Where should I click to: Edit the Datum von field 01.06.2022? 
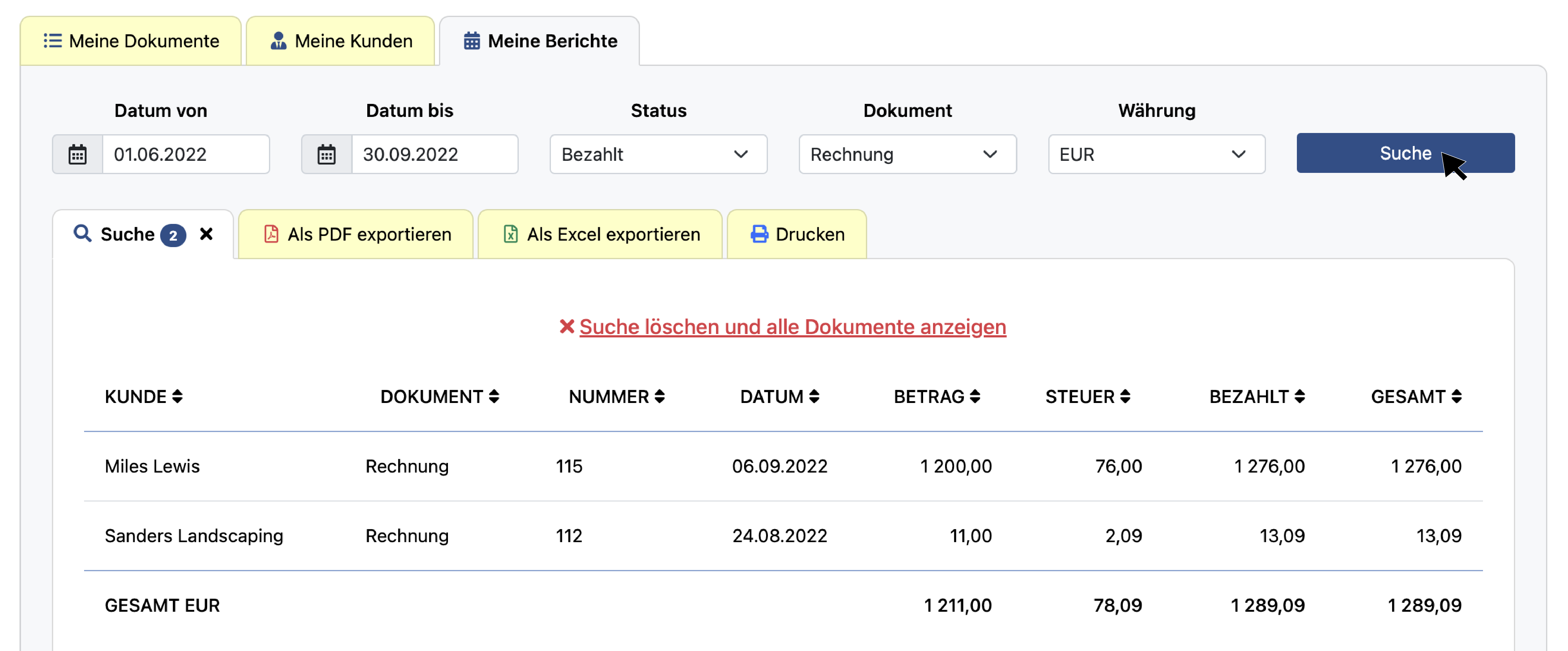186,154
